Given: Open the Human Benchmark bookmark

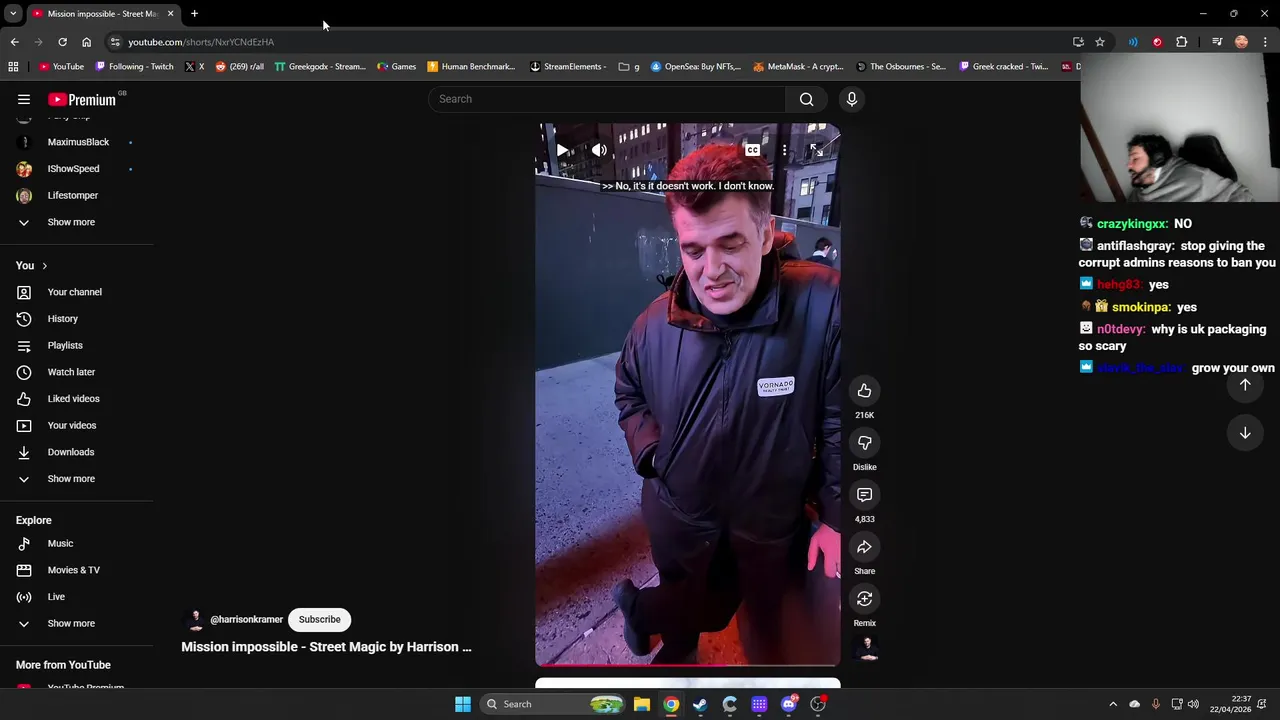Looking at the screenshot, I should coord(471,67).
